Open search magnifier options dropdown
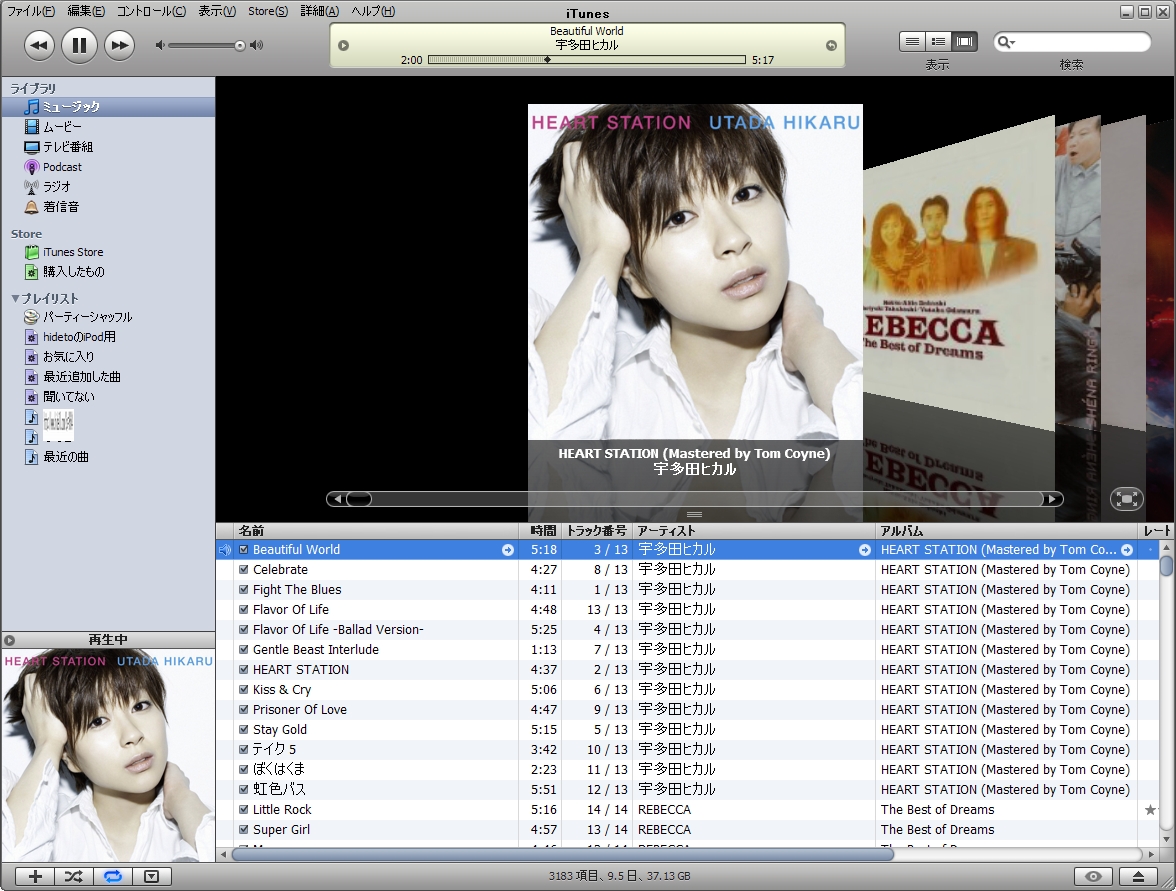 (1006, 42)
